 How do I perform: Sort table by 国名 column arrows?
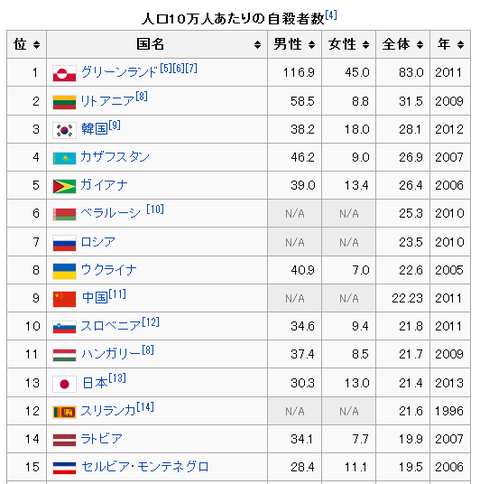(x=257, y=44)
